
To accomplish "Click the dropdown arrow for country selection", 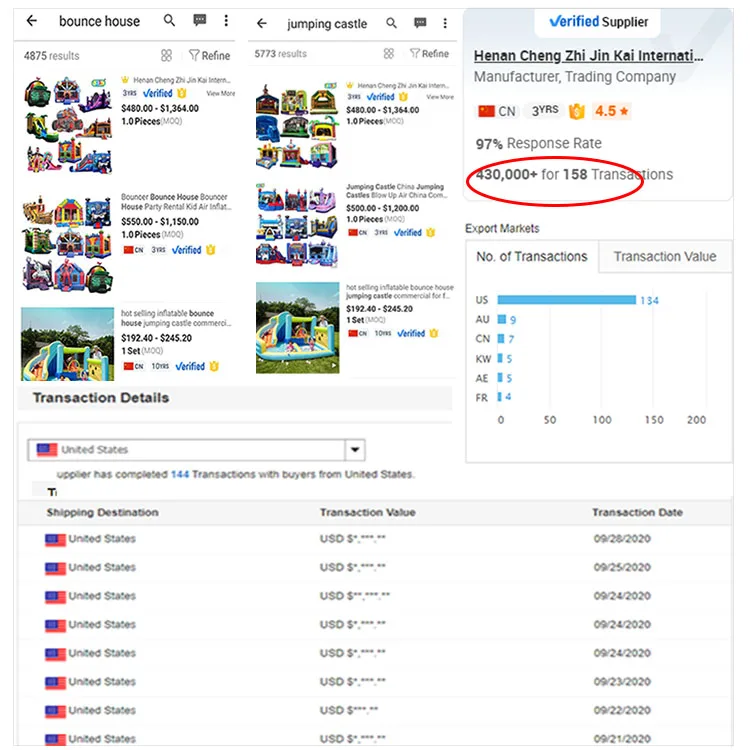I will (x=355, y=450).
